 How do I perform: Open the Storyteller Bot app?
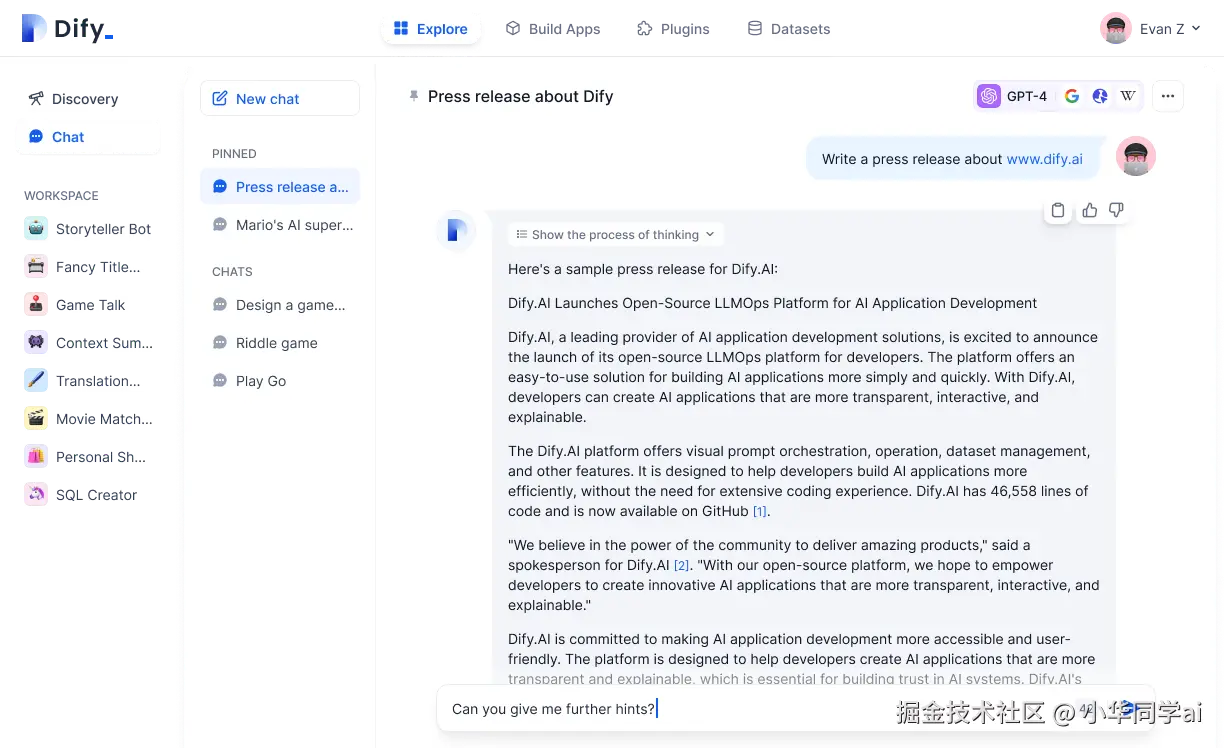(x=88, y=229)
